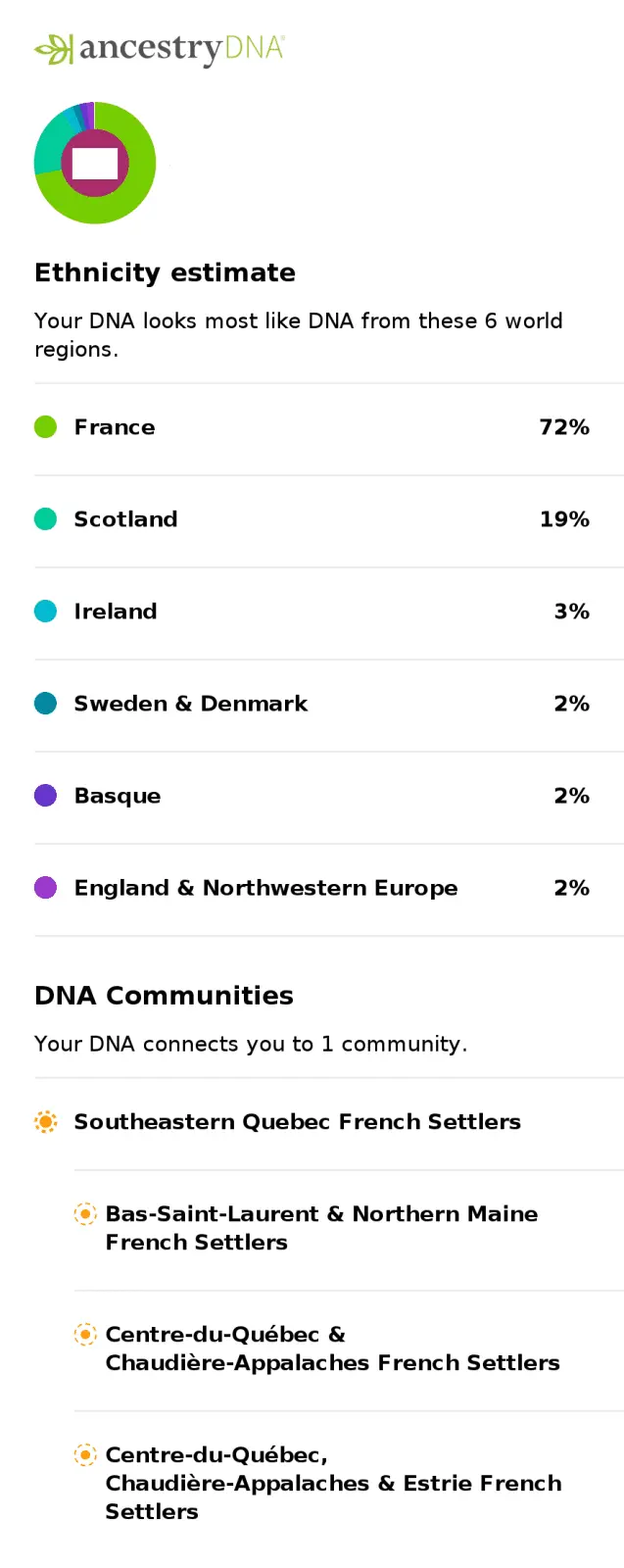Click the cyan Ireland color dot
Image resolution: width=624 pixels, height=1568 pixels.
(x=46, y=611)
